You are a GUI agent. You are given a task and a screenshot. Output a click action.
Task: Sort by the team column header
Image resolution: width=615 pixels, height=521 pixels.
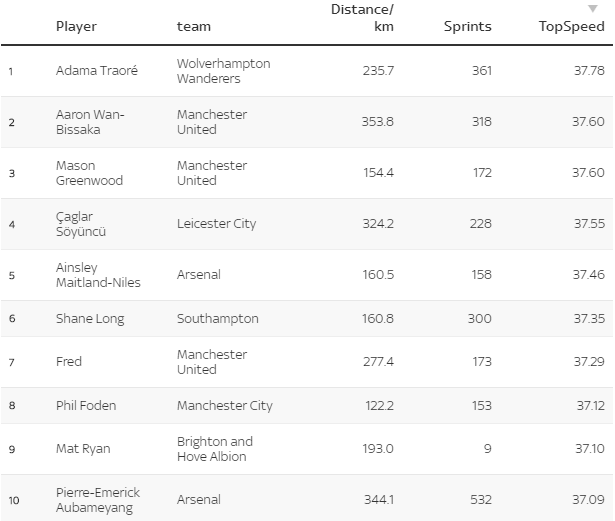coord(194,27)
